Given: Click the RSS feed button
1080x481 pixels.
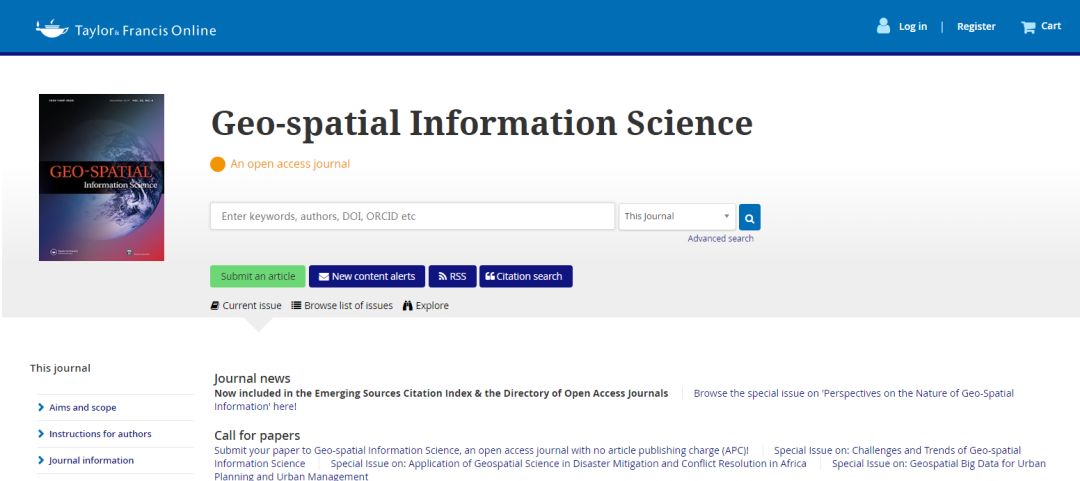Looking at the screenshot, I should click(452, 276).
